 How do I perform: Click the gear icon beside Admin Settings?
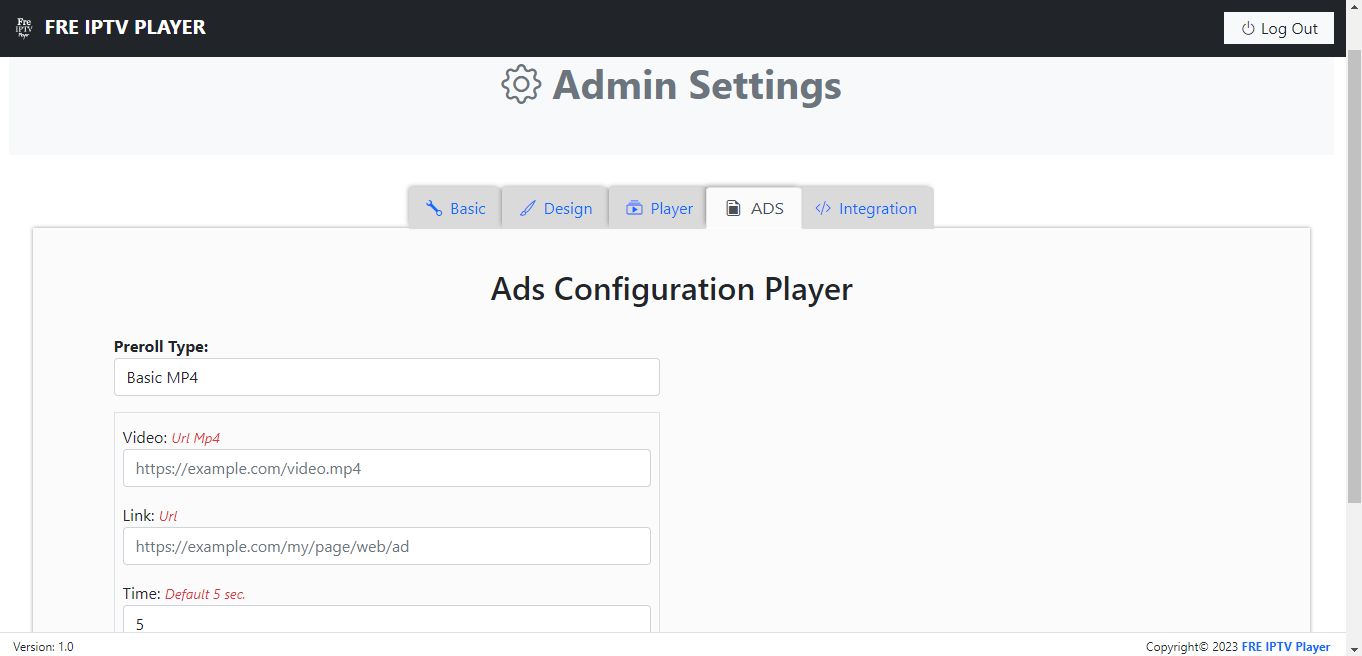click(521, 85)
